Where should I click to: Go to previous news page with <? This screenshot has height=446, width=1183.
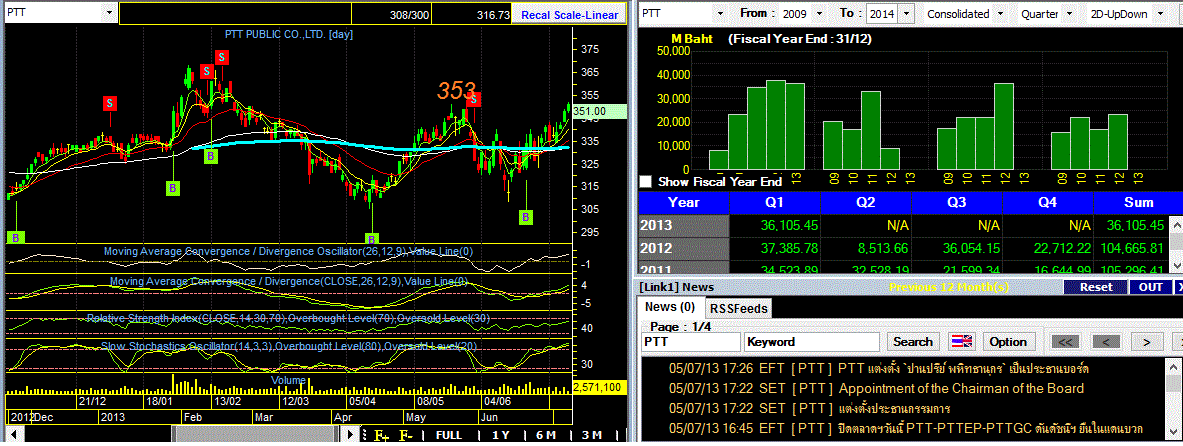point(1106,342)
